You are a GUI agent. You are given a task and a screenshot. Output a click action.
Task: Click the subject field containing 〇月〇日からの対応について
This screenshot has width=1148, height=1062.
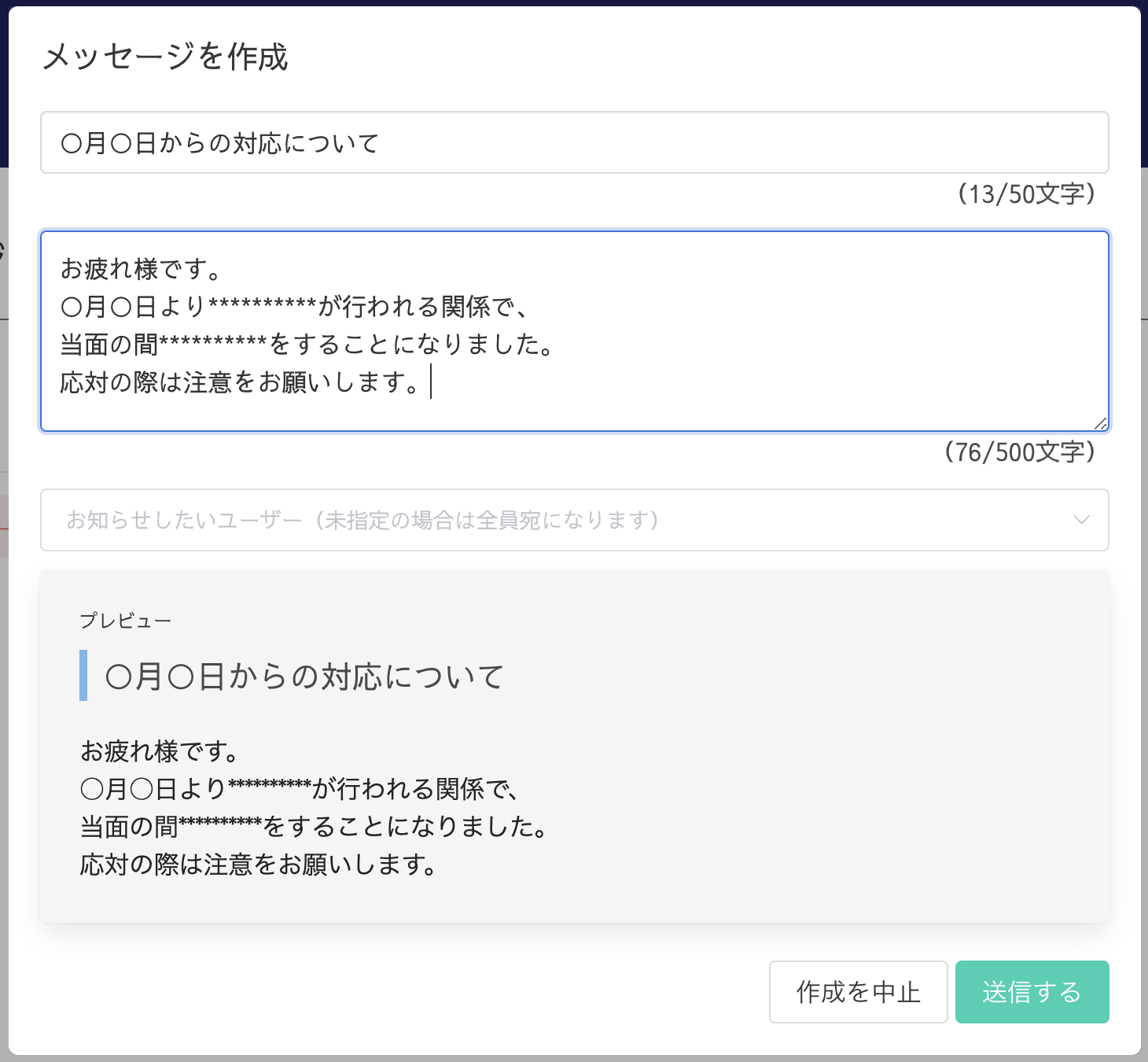[574, 143]
